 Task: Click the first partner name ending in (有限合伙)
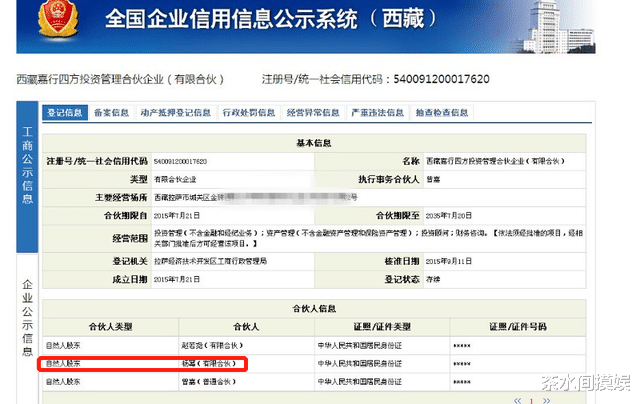tap(212, 346)
